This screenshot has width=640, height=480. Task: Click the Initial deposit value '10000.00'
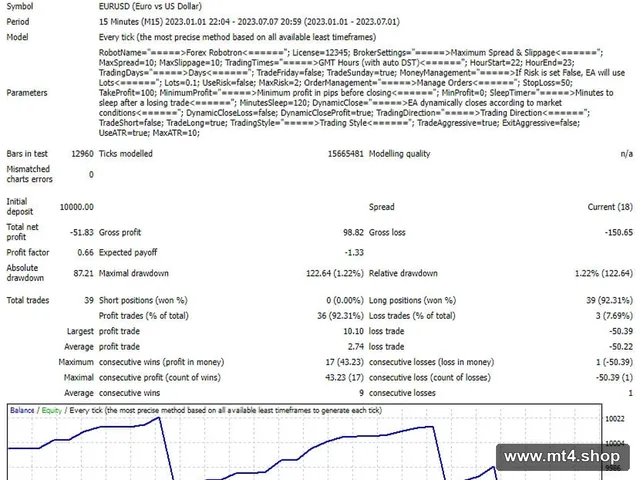(x=77, y=207)
